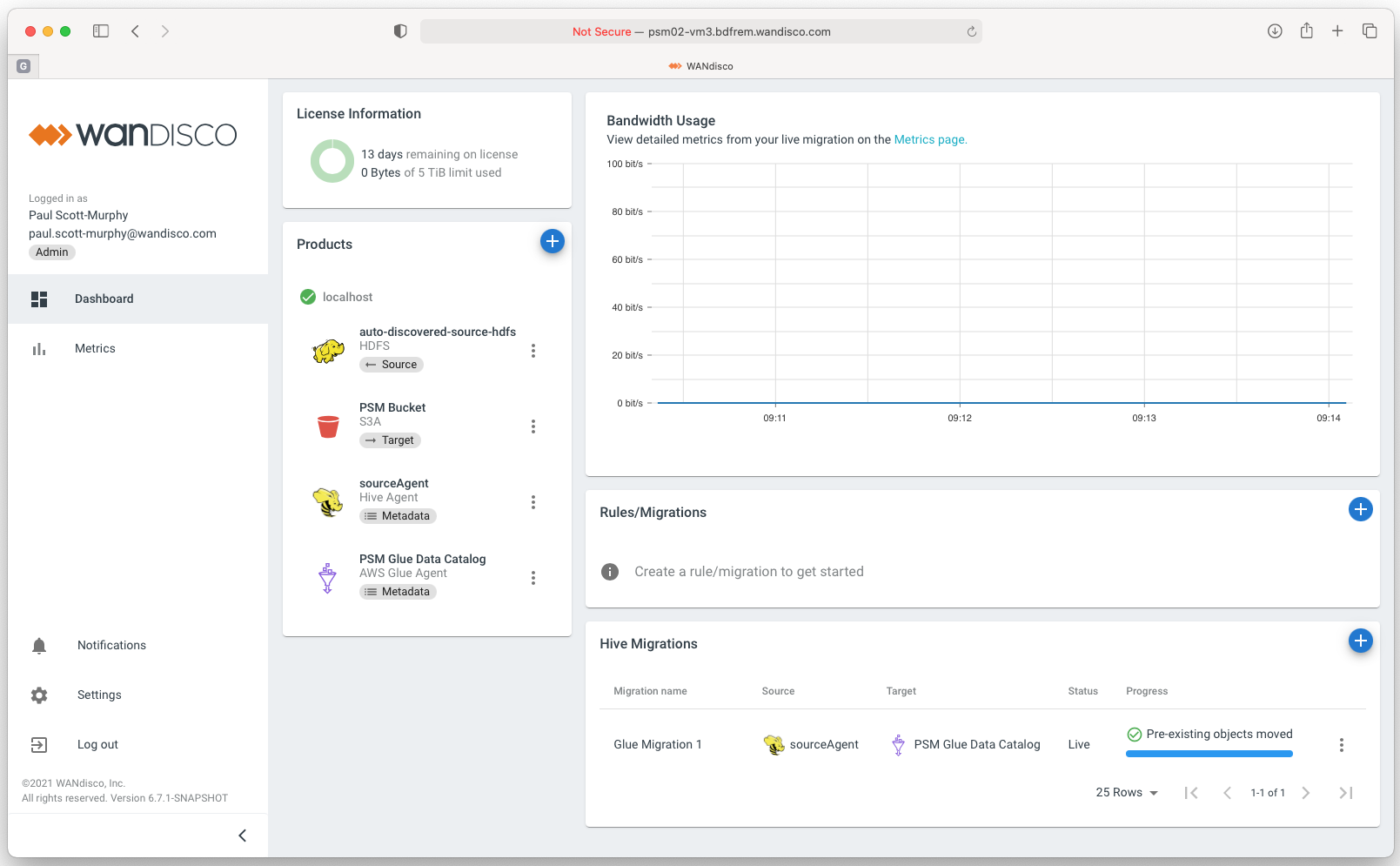Image resolution: width=1400 pixels, height=866 pixels.
Task: Click the Metrics bar chart icon
Action: click(x=39, y=349)
